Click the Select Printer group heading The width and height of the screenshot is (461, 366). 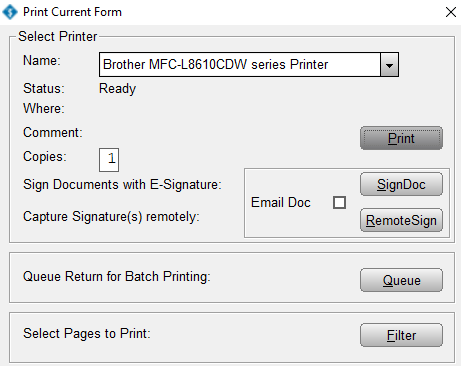58,36
